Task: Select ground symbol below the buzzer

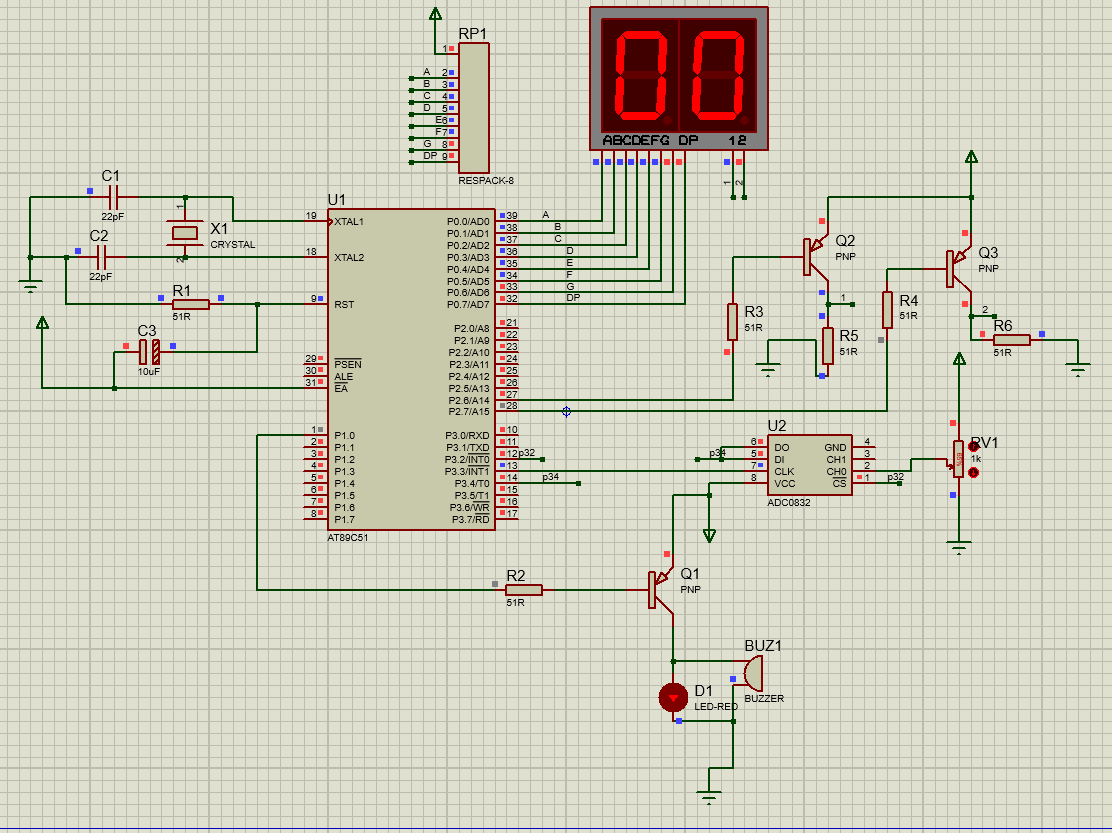Action: (709, 798)
